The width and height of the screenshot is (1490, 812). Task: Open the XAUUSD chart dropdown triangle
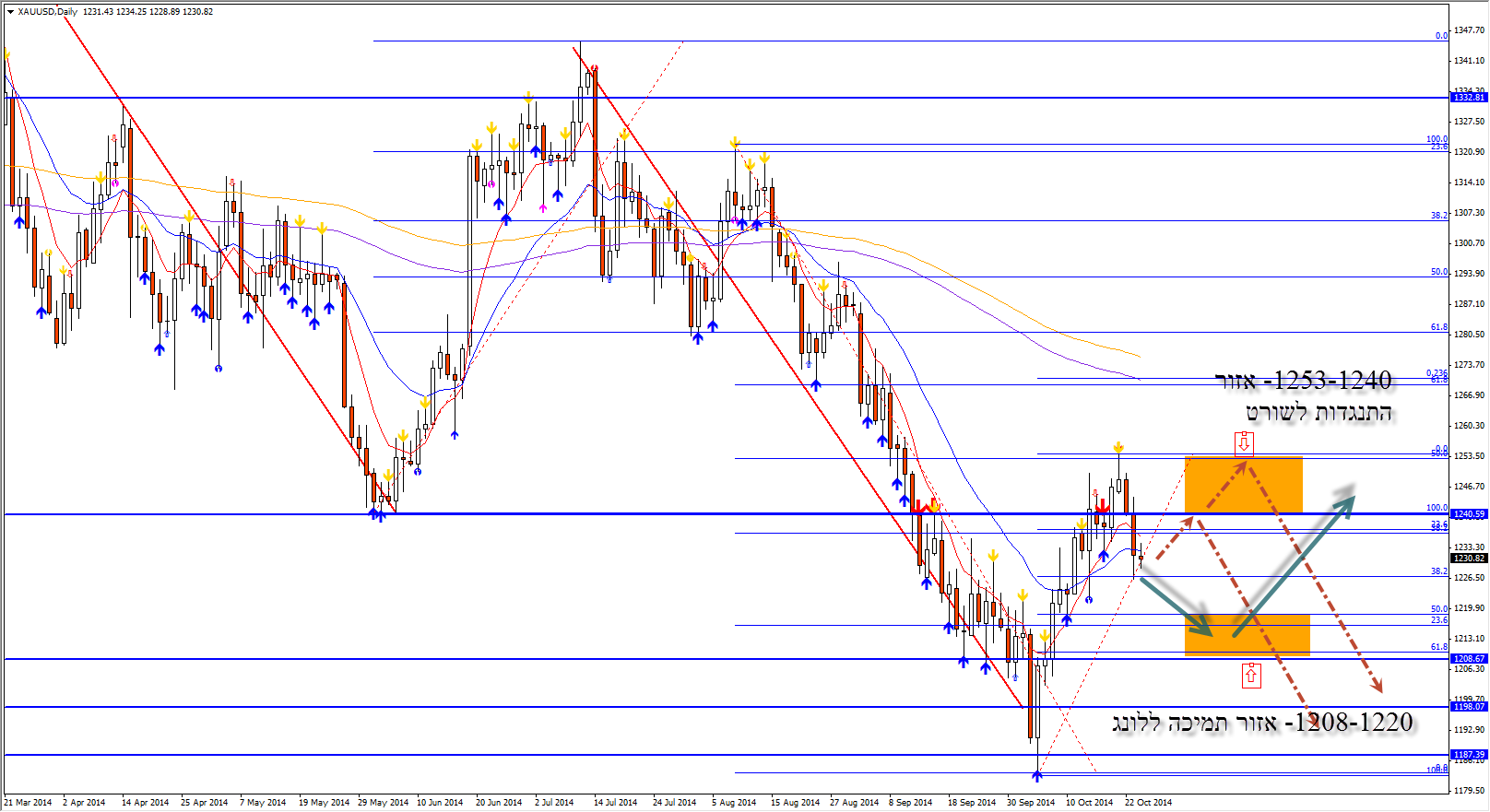[x=10, y=12]
